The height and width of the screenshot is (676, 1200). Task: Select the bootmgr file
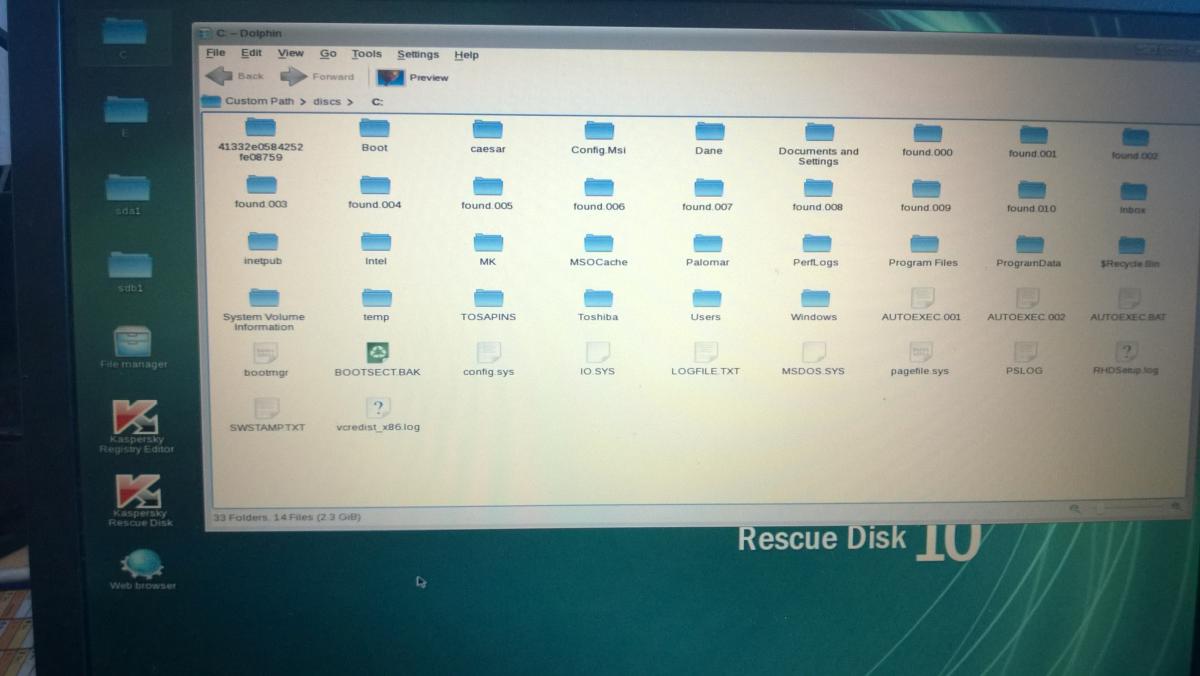click(265, 359)
